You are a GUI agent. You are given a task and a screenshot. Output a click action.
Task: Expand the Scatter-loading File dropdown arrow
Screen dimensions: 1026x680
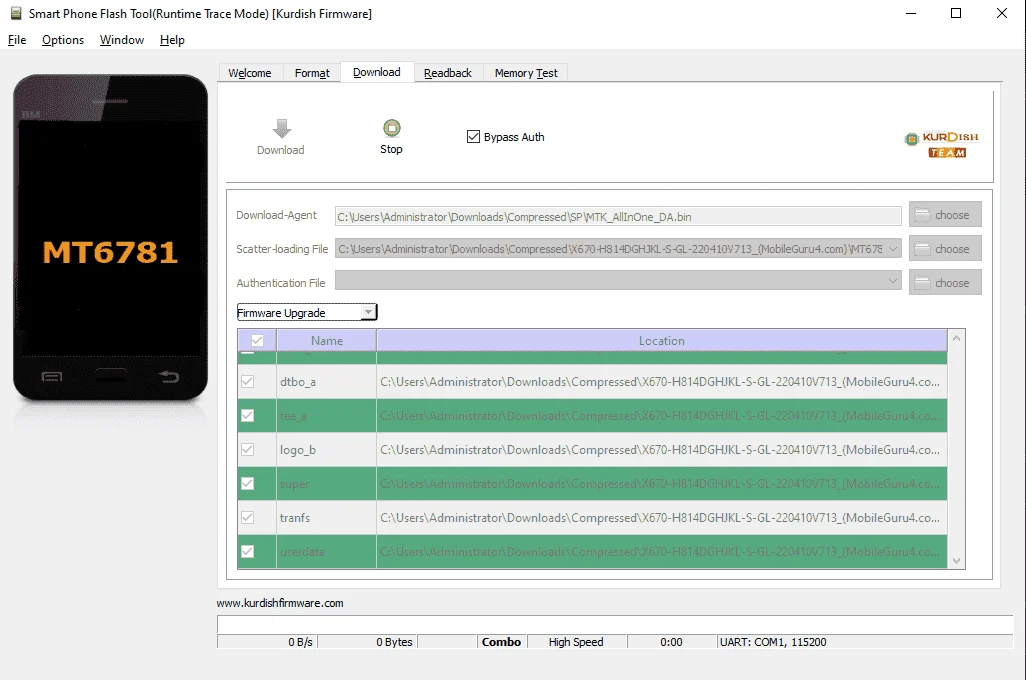893,249
